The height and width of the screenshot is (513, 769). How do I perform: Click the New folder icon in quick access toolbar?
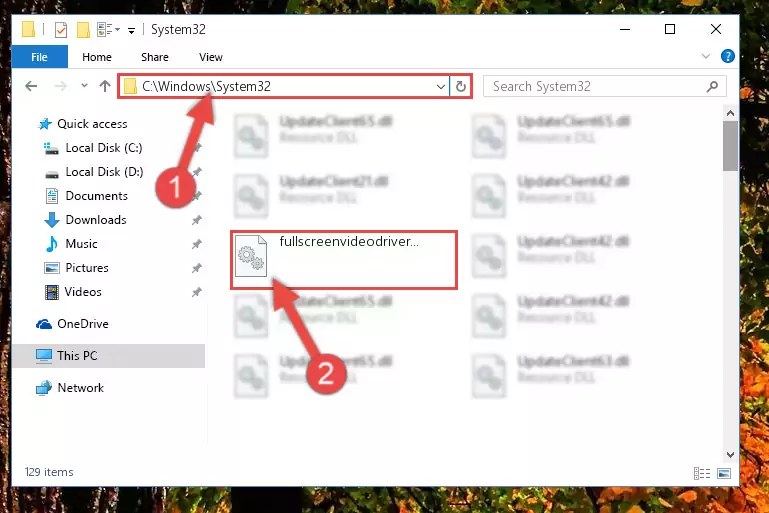coord(83,30)
